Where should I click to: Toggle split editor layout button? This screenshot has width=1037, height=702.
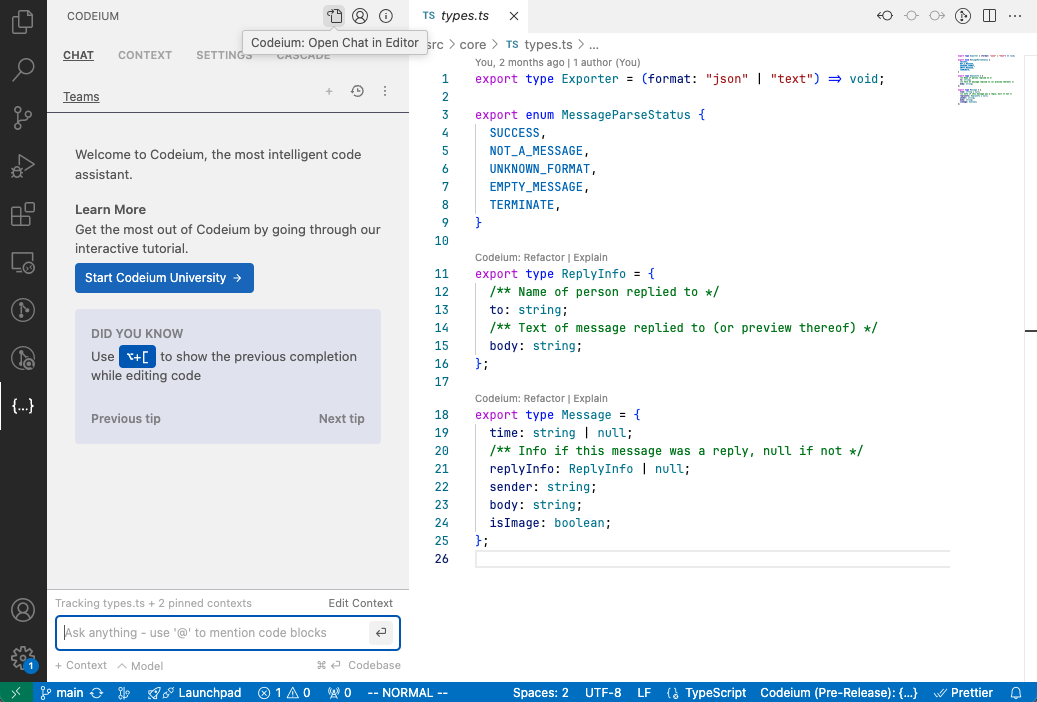point(989,16)
